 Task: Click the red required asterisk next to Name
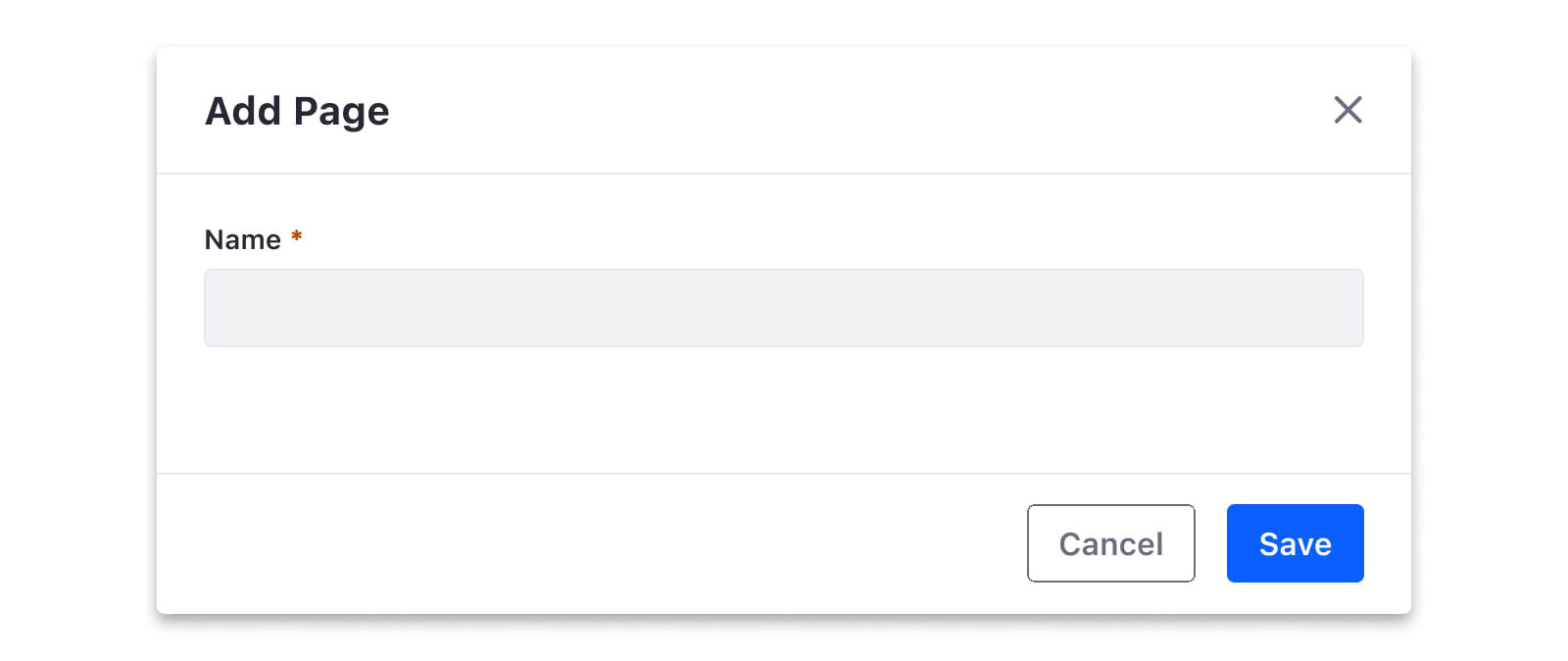pos(296,237)
